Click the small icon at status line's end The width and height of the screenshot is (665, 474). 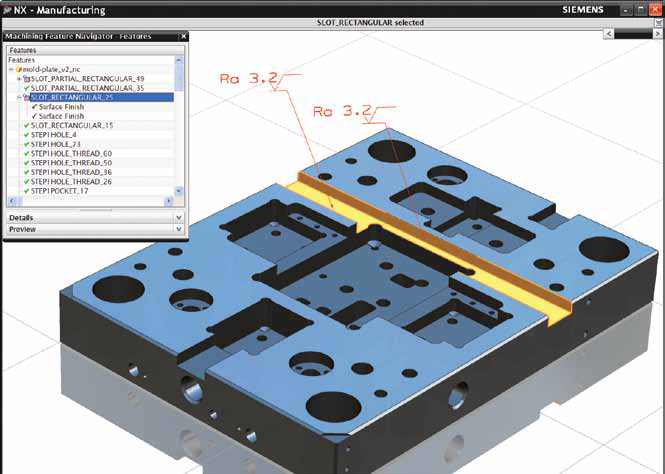tap(659, 23)
